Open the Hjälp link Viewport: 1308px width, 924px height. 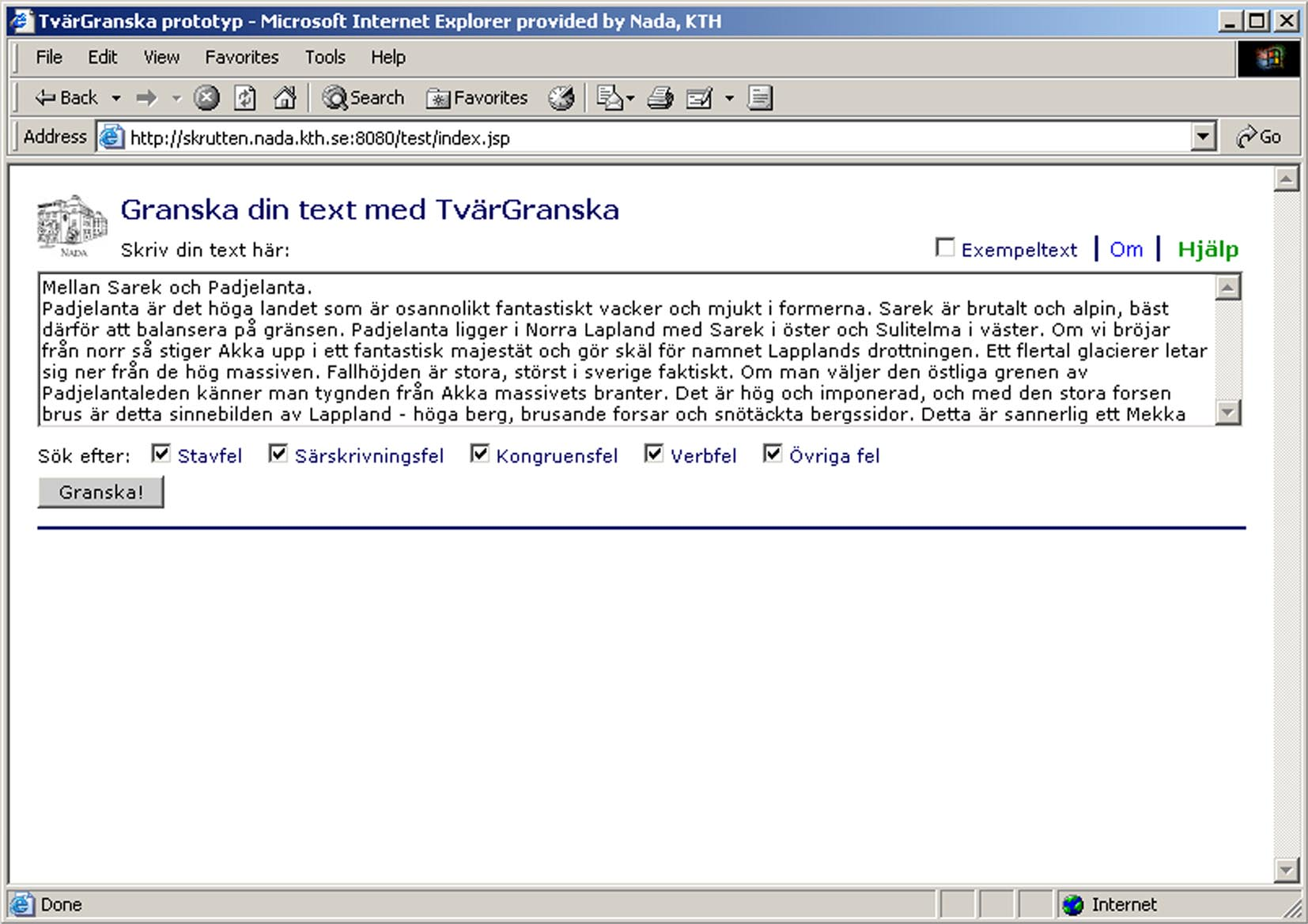click(x=1208, y=250)
